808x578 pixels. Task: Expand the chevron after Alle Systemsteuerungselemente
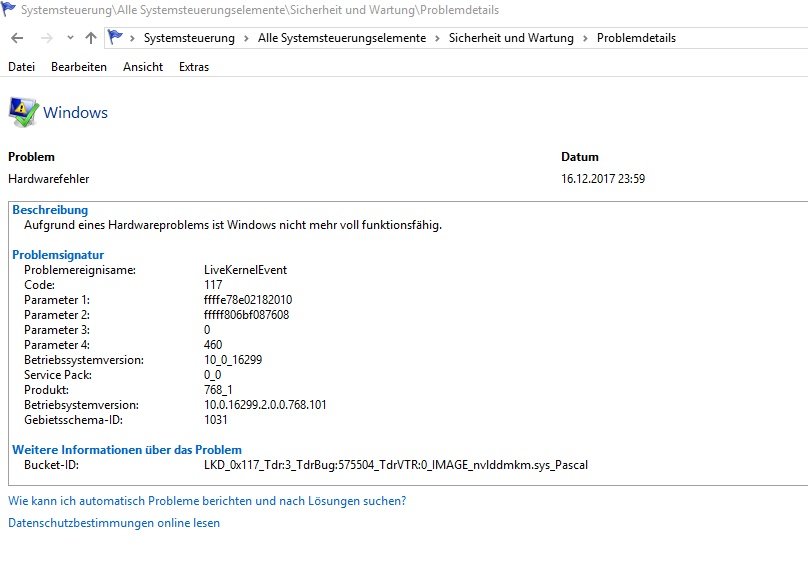(437, 38)
